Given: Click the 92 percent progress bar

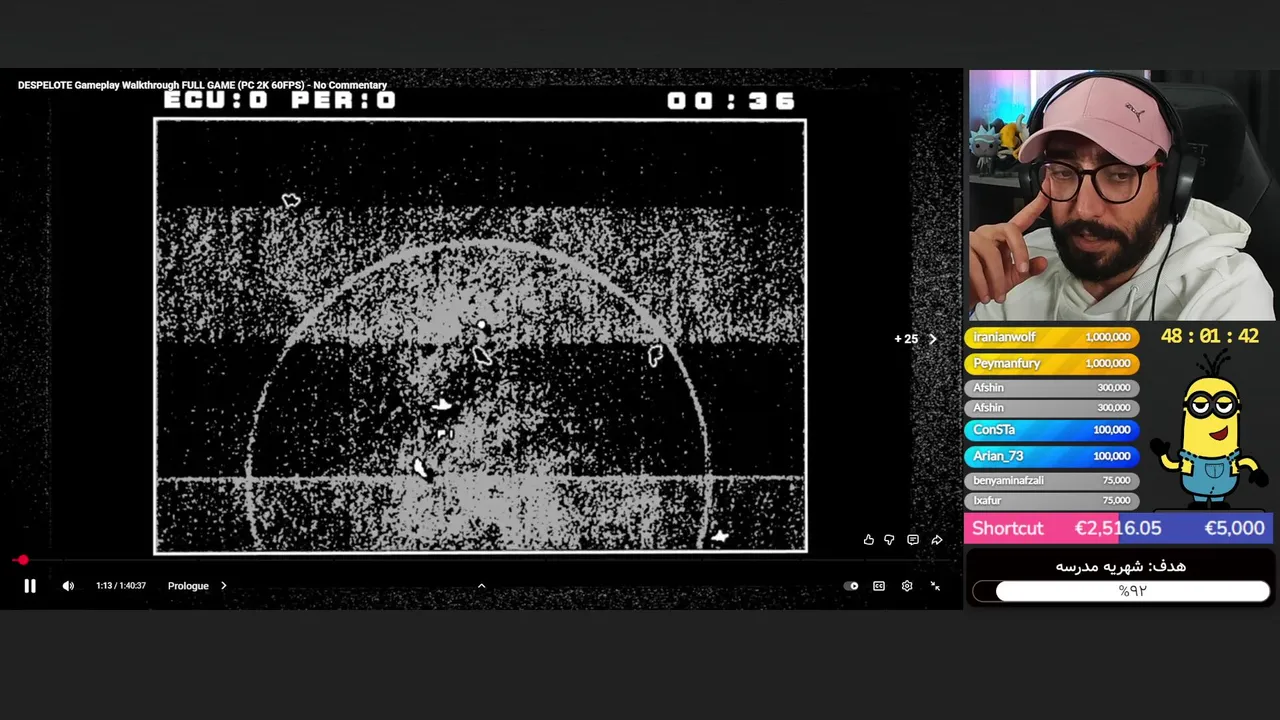Looking at the screenshot, I should click(1121, 591).
